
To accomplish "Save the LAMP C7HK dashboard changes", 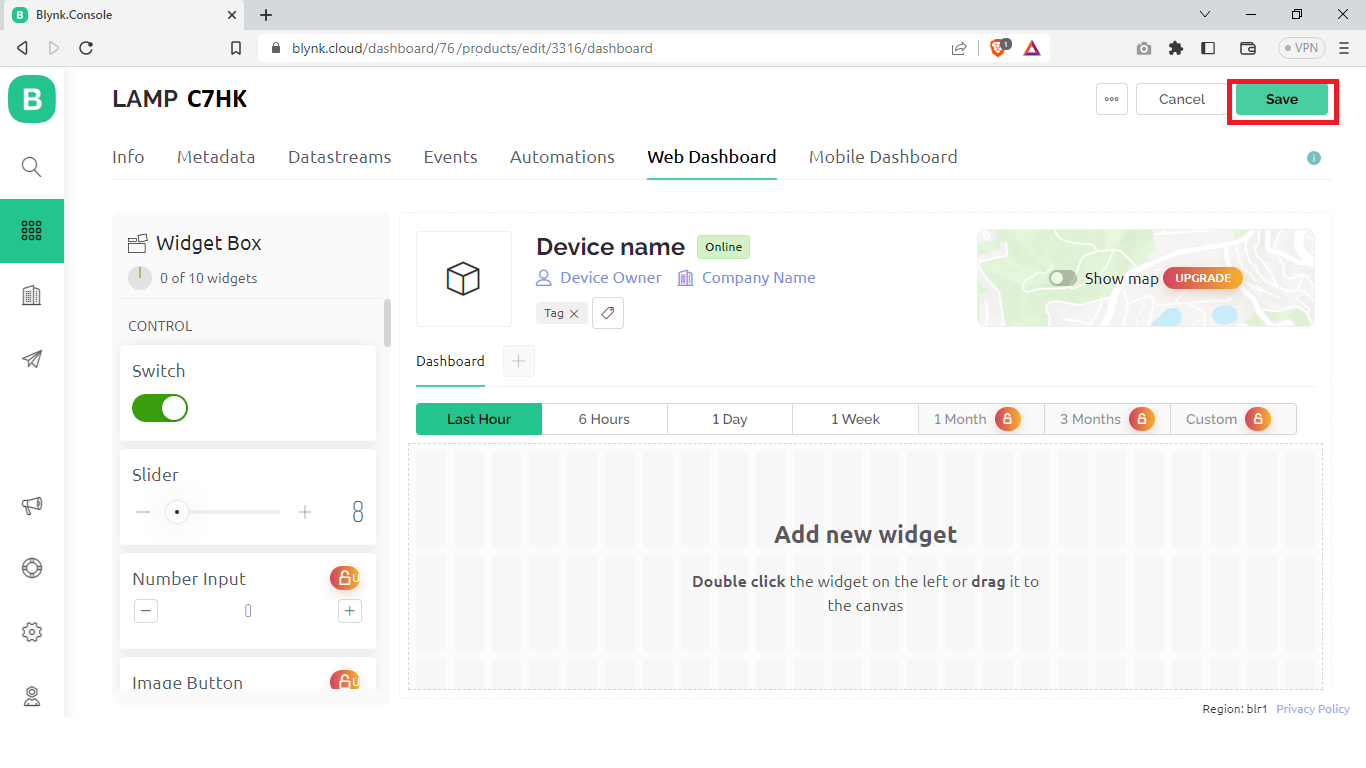I will pyautogui.click(x=1281, y=99).
